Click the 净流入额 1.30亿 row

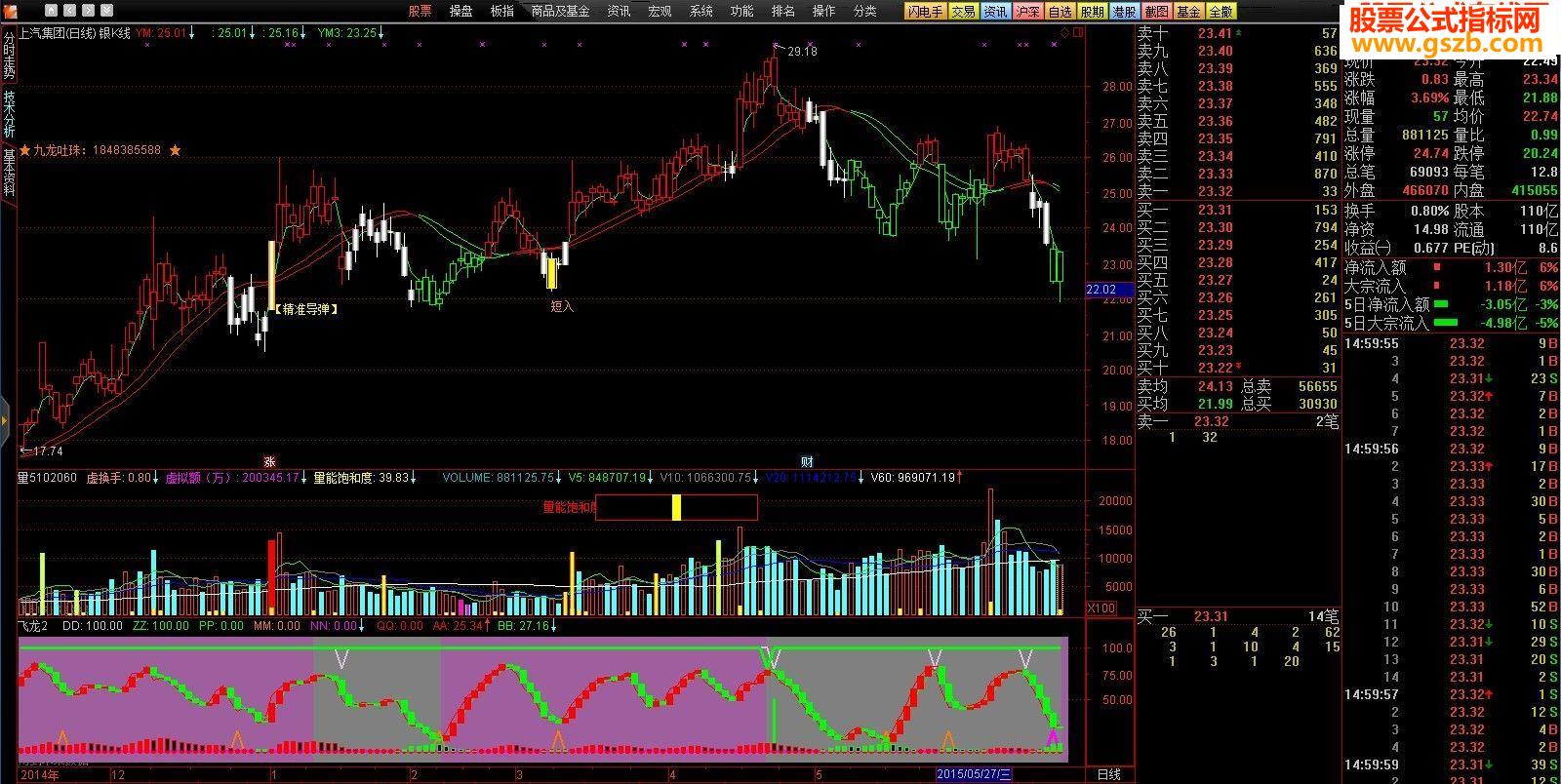pos(1452,267)
